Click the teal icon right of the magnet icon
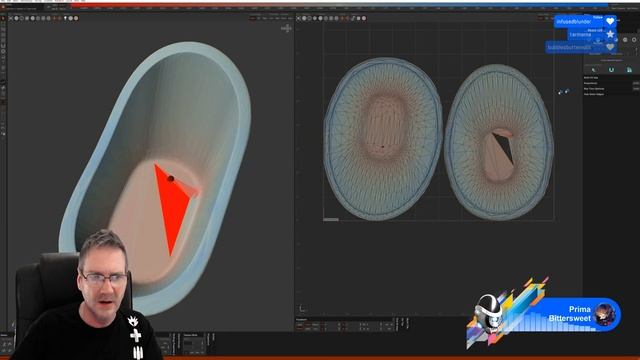The image size is (640, 360). click(629, 69)
